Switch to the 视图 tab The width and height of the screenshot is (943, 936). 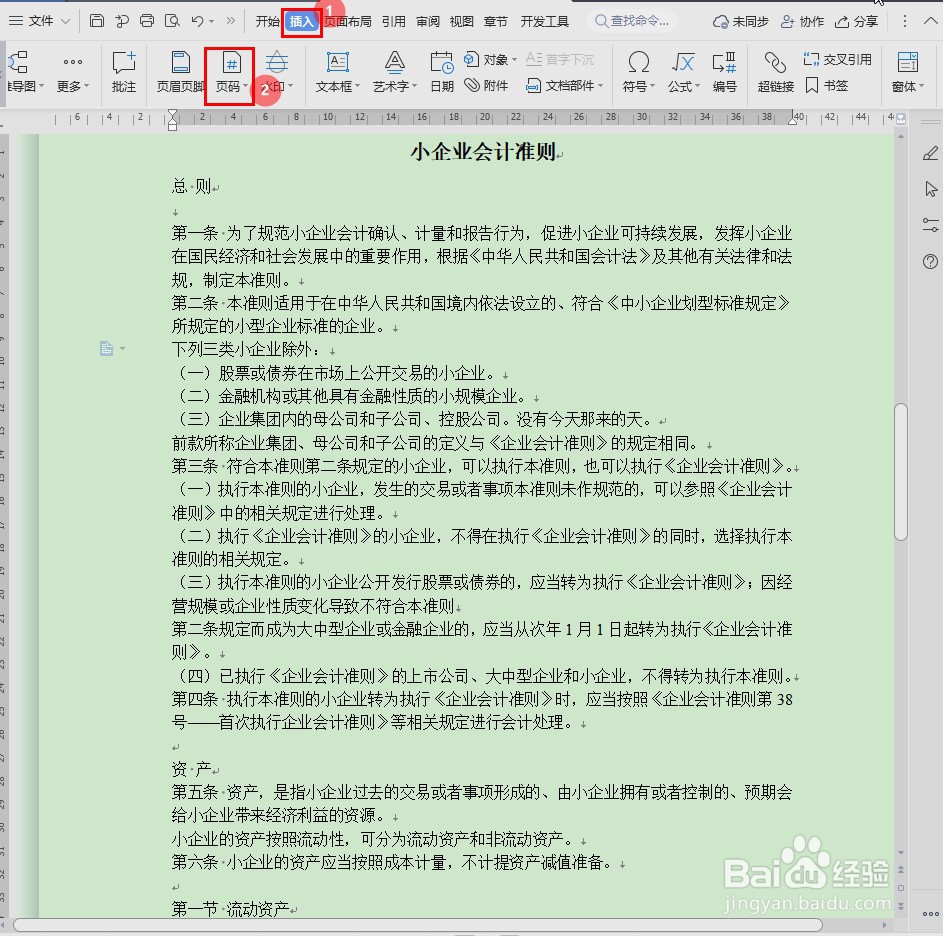(x=461, y=22)
